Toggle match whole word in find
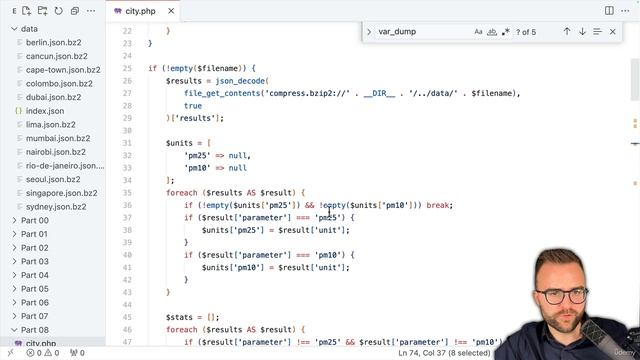The height and width of the screenshot is (360, 640). [492, 32]
